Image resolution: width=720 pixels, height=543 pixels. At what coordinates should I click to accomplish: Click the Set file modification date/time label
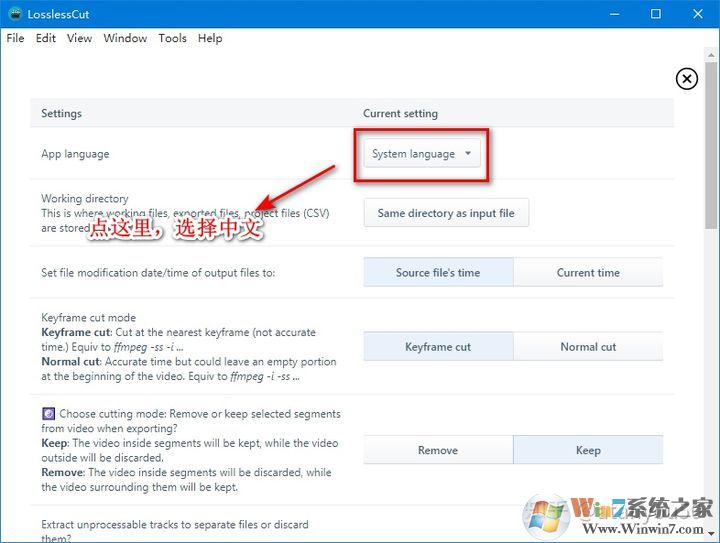(158, 273)
